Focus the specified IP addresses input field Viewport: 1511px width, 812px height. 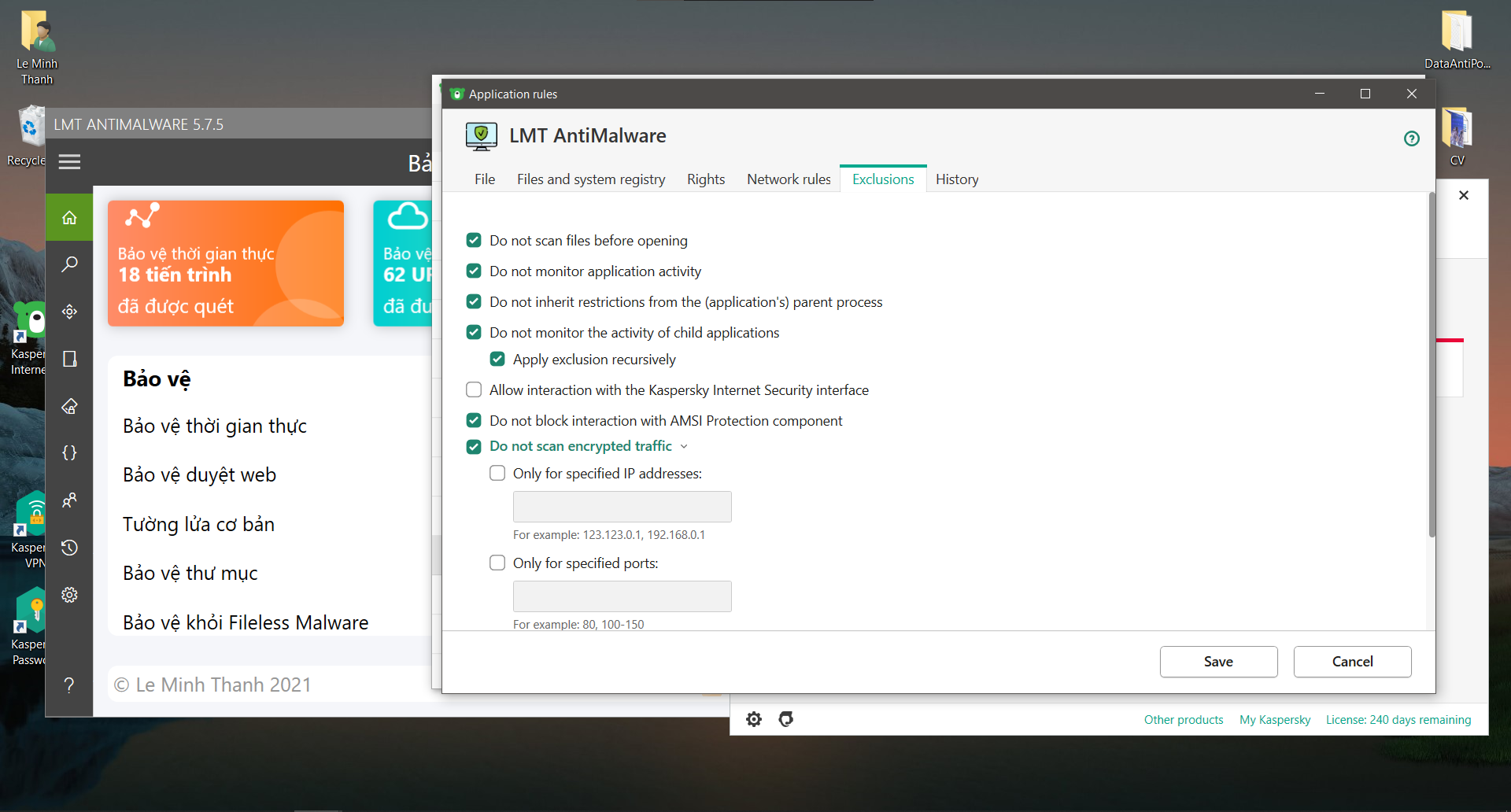click(x=623, y=507)
